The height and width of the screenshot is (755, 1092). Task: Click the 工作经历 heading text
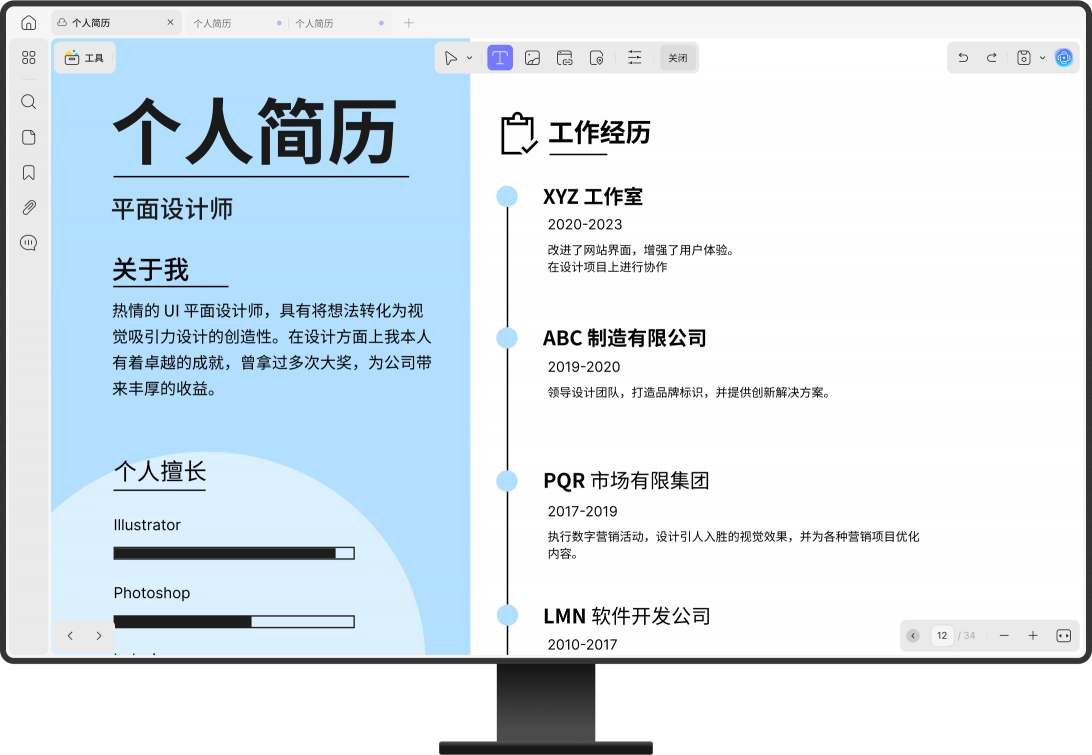pyautogui.click(x=600, y=132)
